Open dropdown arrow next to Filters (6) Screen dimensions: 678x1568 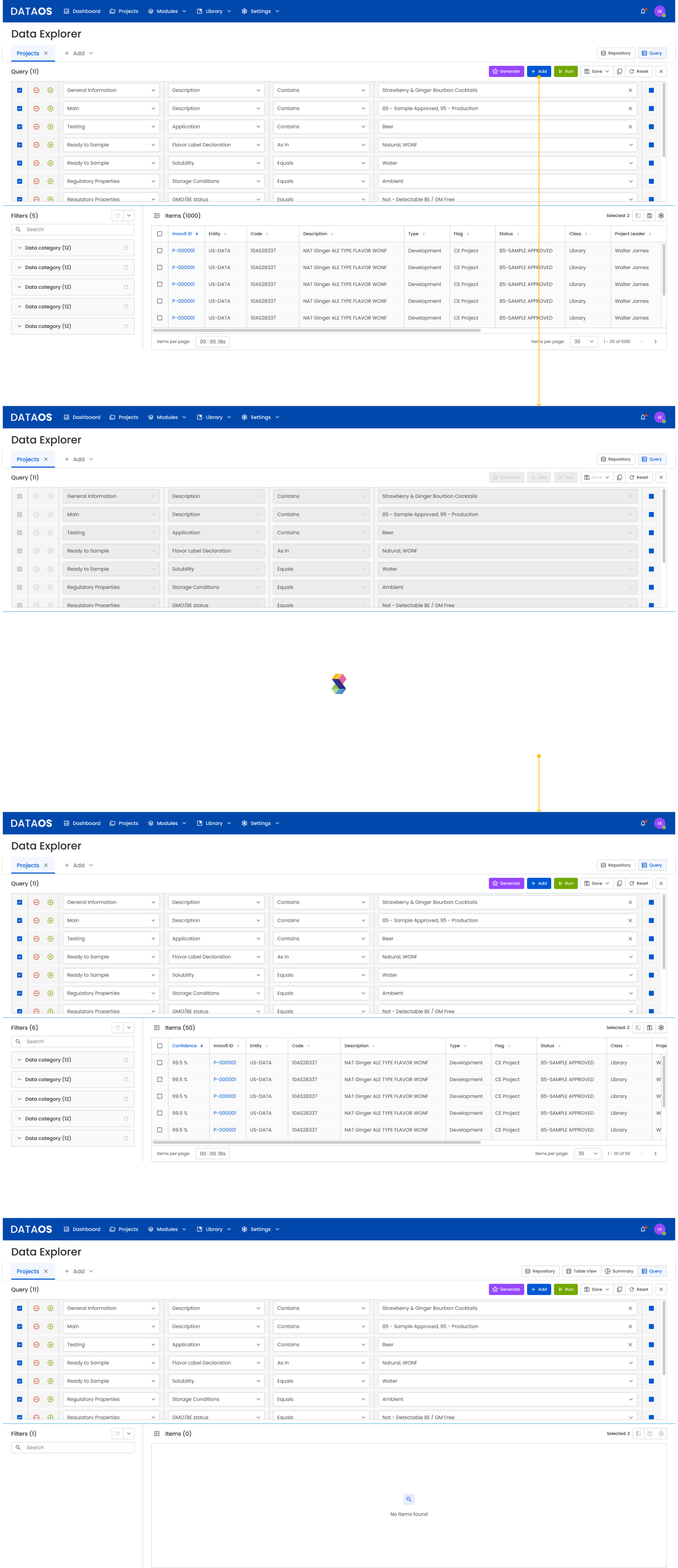point(129,1027)
